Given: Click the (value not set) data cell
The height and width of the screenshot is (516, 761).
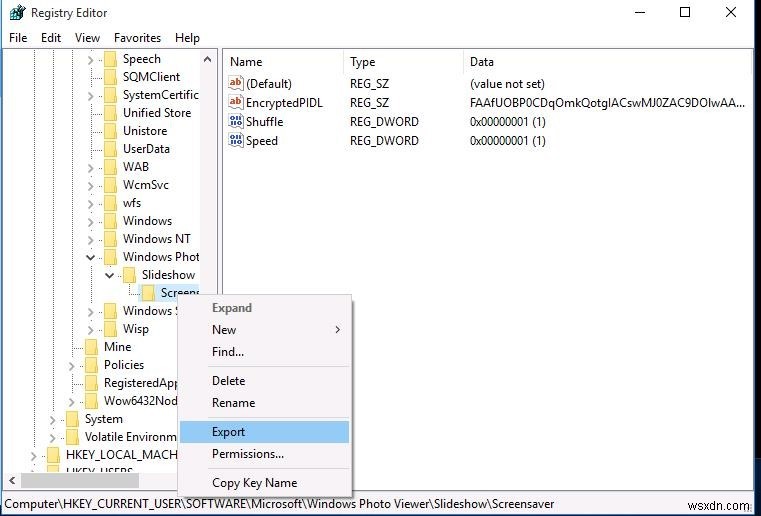Looking at the screenshot, I should [x=507, y=83].
